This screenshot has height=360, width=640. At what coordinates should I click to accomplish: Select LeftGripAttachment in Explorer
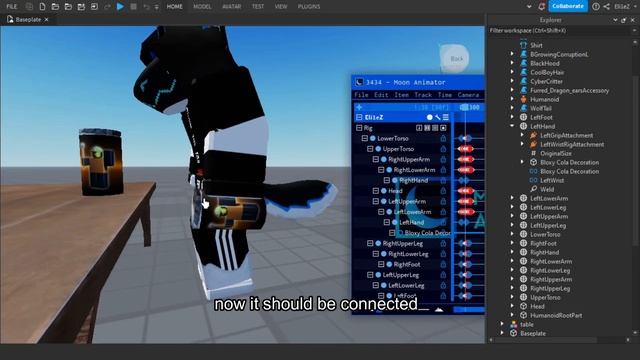click(567, 135)
